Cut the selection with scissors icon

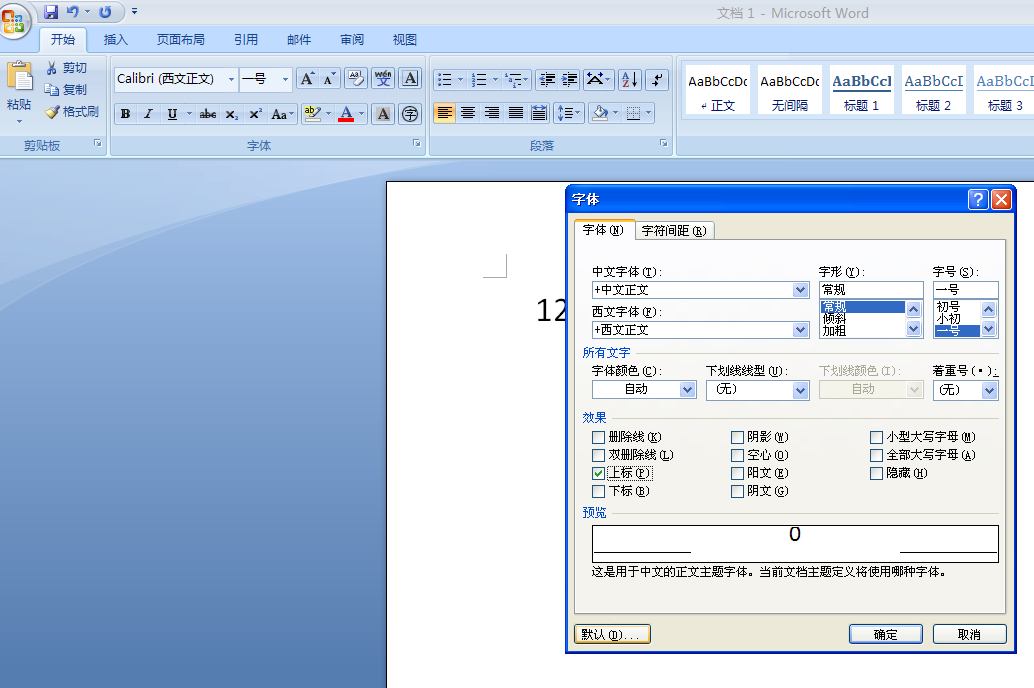(x=51, y=68)
